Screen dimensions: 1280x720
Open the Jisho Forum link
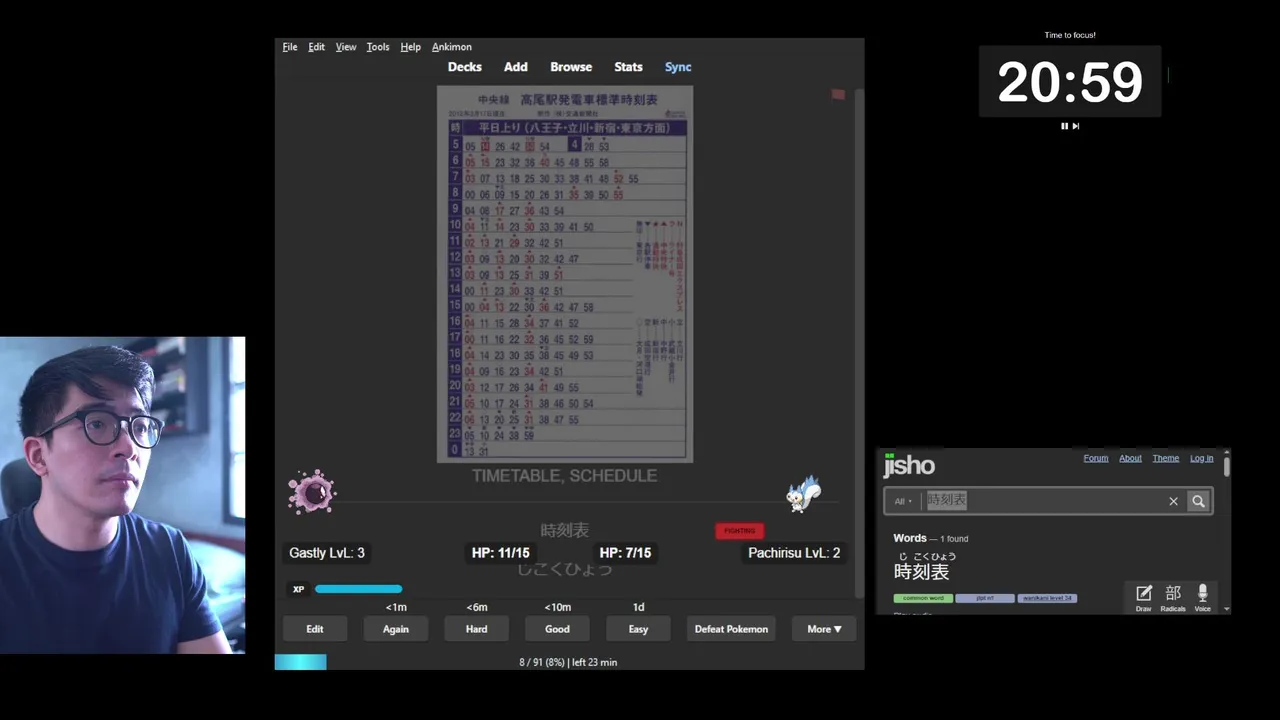click(1096, 458)
